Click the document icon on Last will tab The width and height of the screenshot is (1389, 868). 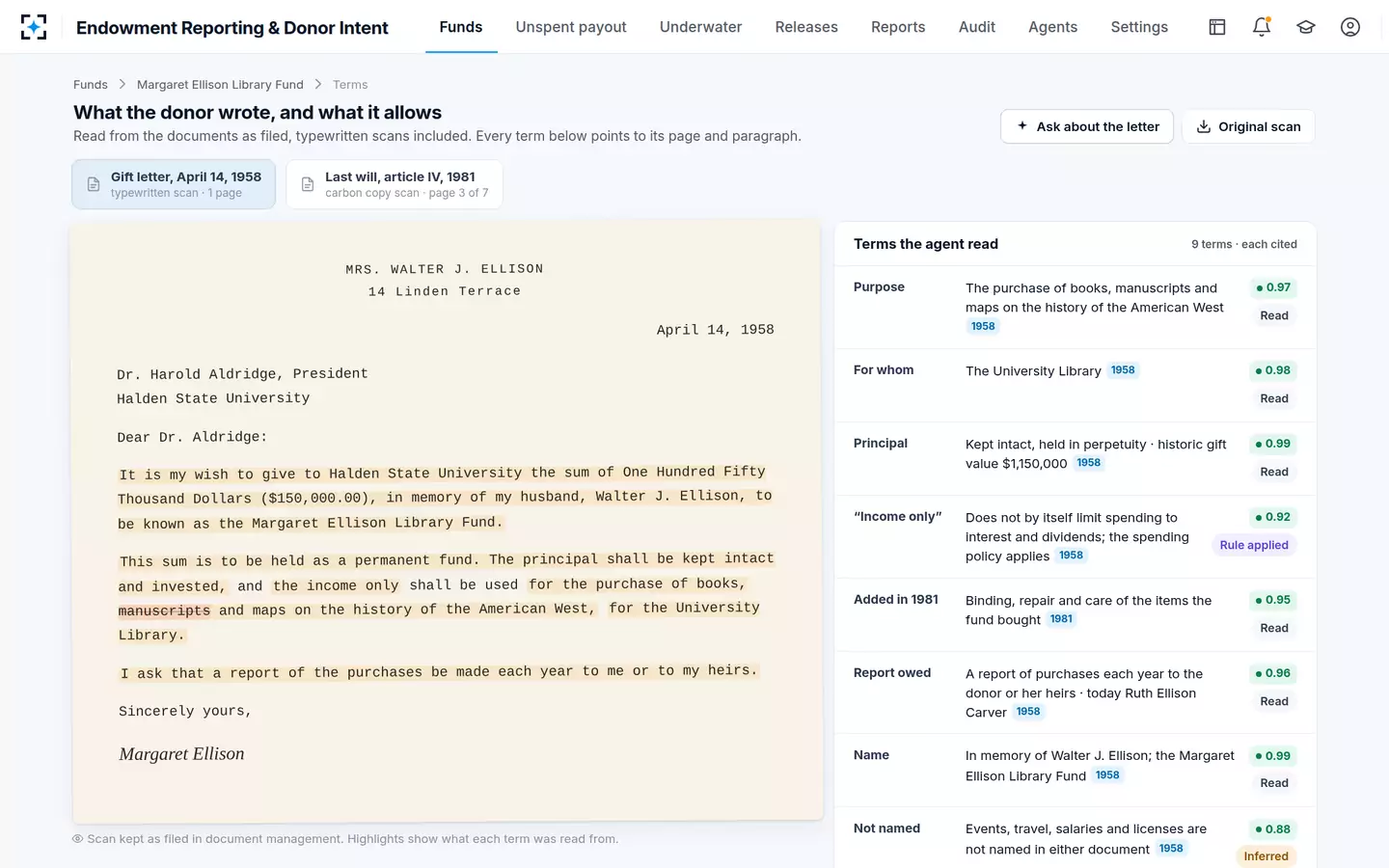tap(308, 184)
